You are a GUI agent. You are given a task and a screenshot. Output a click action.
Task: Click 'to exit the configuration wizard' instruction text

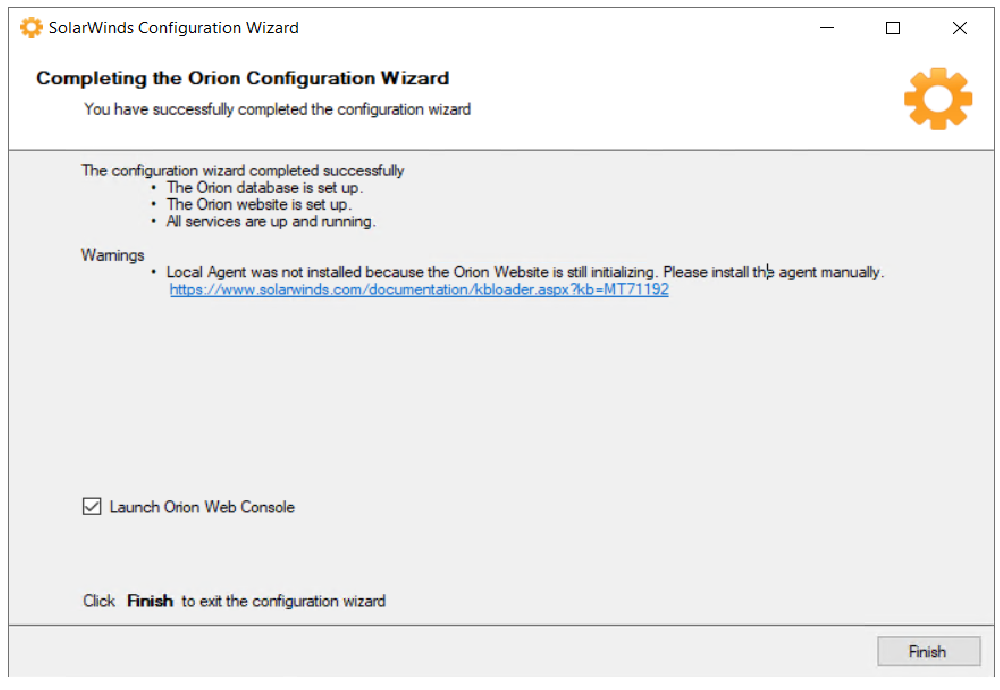click(283, 601)
